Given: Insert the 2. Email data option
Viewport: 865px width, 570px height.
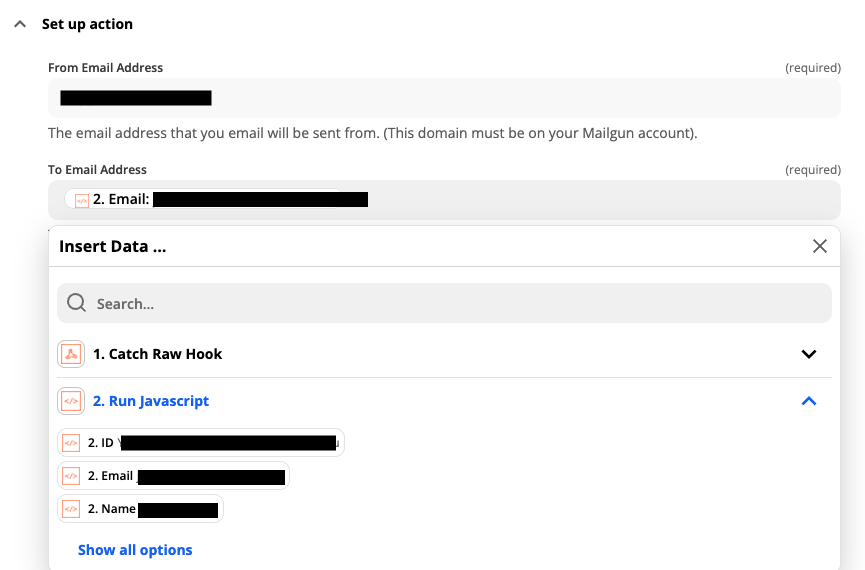Looking at the screenshot, I should click(x=173, y=476).
